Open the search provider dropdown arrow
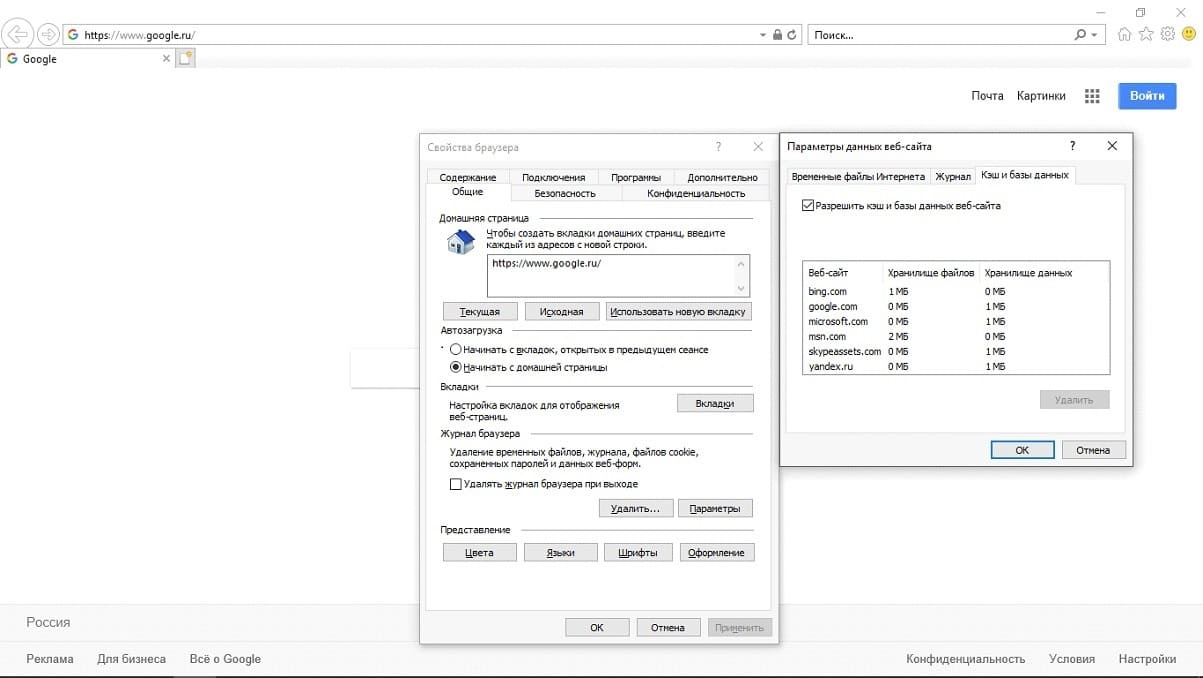Image resolution: width=1203 pixels, height=678 pixels. tap(1095, 35)
